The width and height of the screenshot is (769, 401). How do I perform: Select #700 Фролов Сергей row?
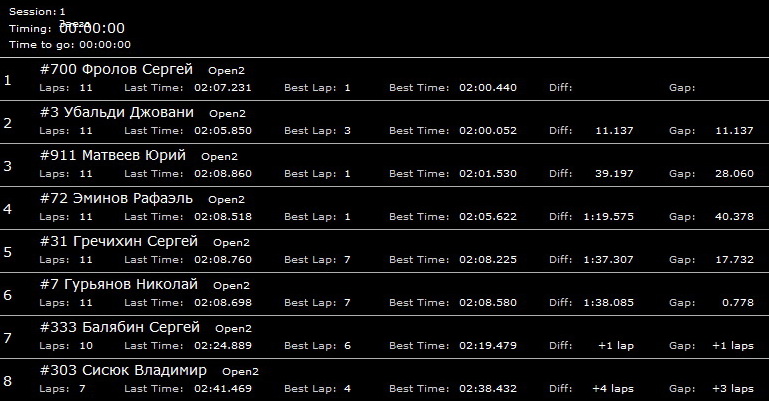click(x=384, y=79)
